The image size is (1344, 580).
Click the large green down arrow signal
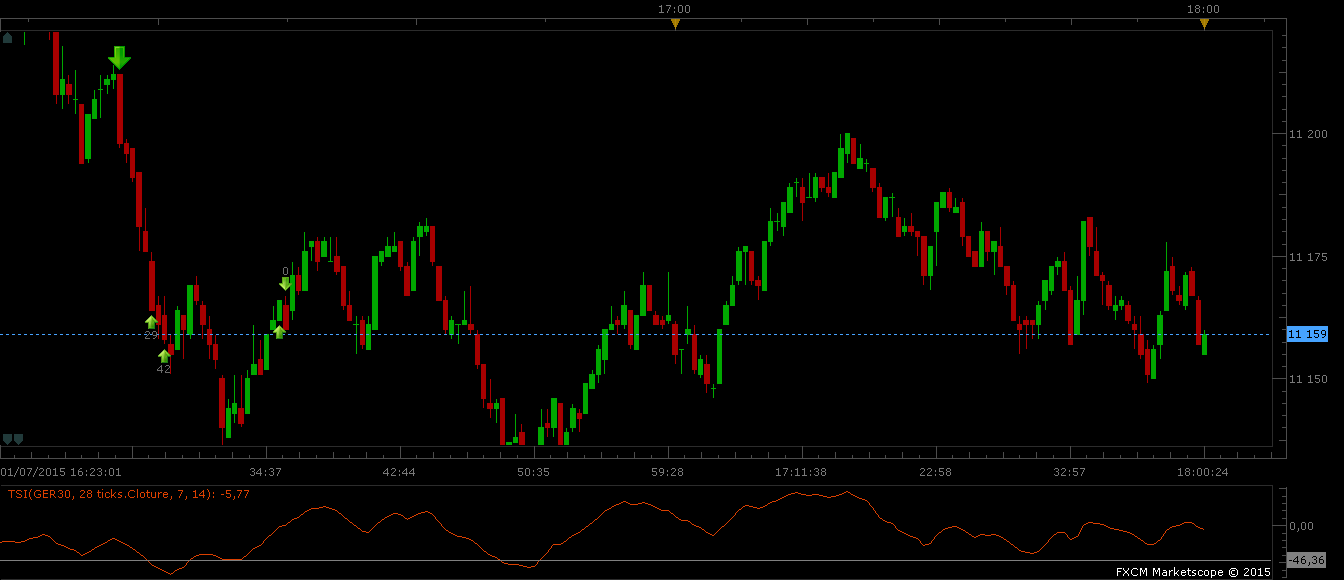pyautogui.click(x=119, y=58)
